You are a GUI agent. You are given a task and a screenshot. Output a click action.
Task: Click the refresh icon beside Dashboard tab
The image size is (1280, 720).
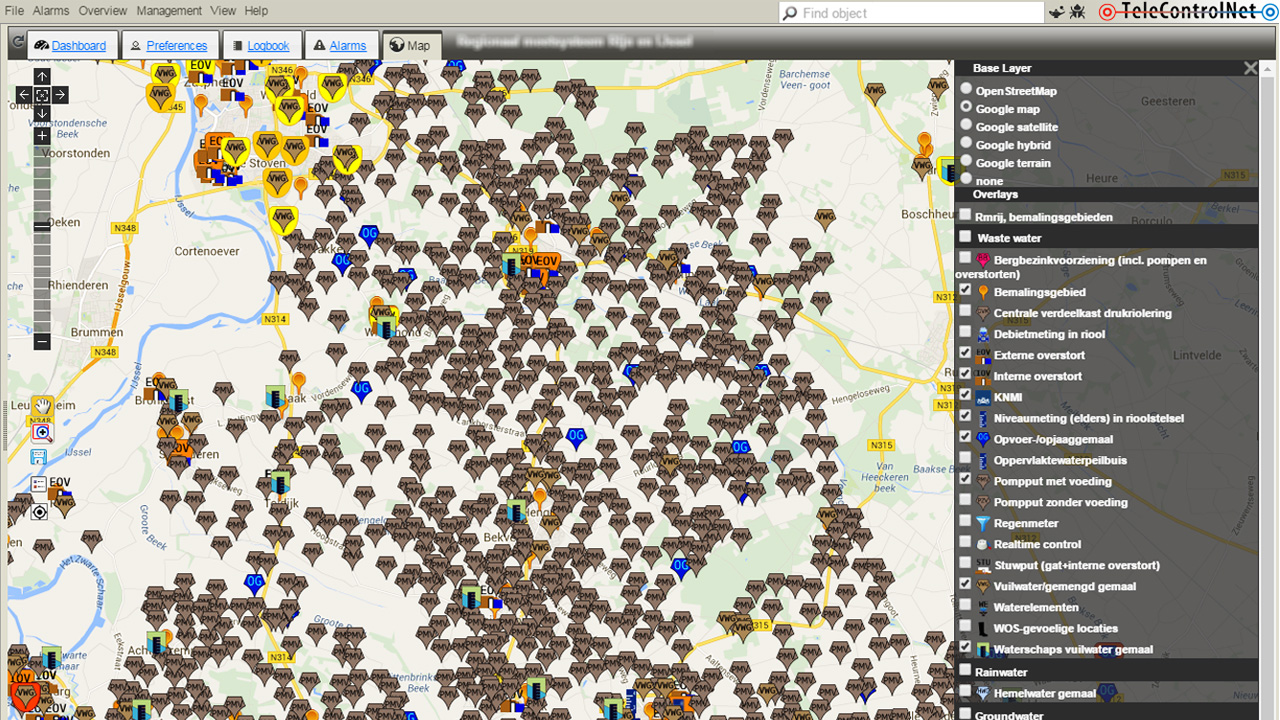17,42
